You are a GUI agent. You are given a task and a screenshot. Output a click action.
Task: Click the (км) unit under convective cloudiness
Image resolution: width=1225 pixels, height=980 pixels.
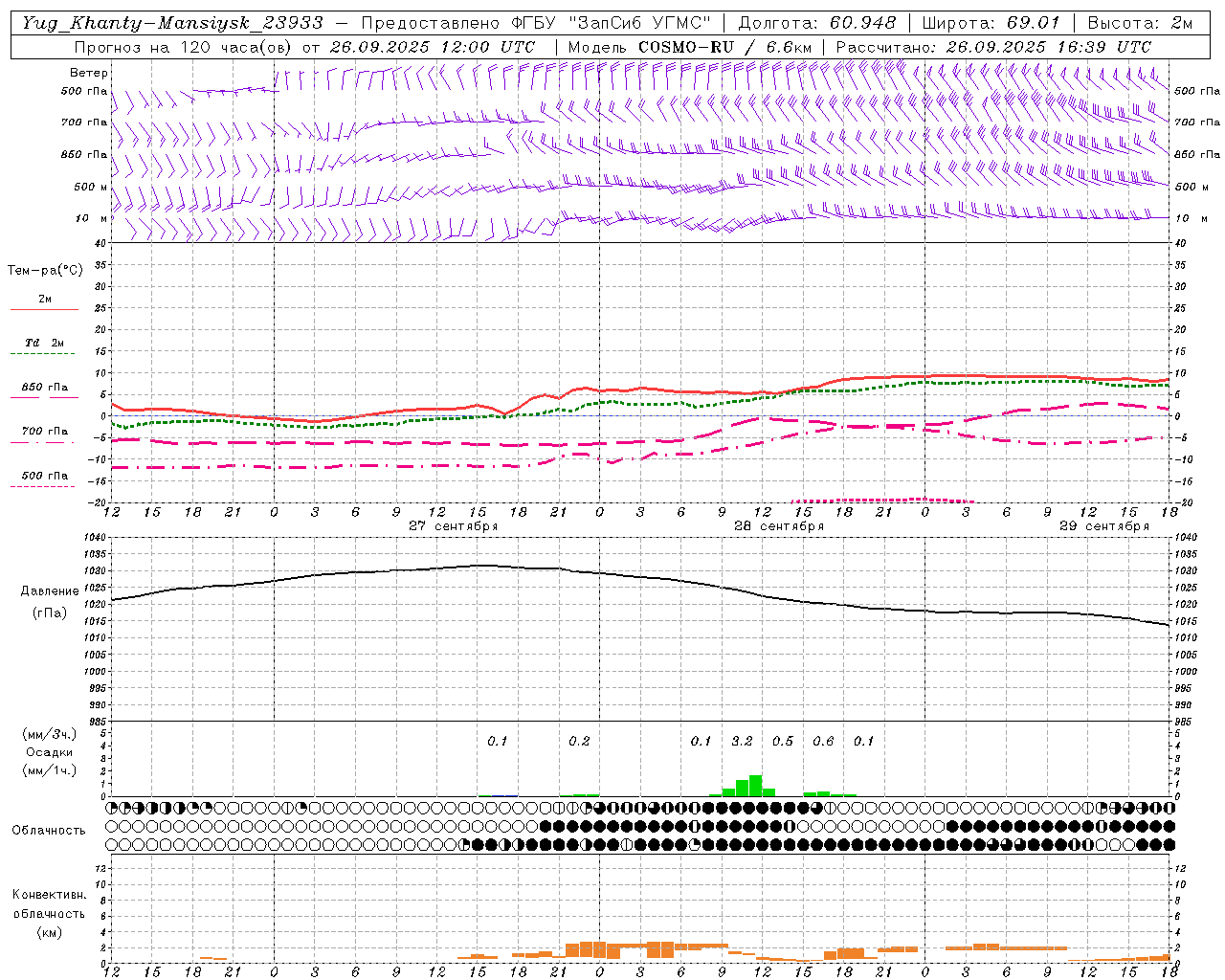(x=49, y=932)
